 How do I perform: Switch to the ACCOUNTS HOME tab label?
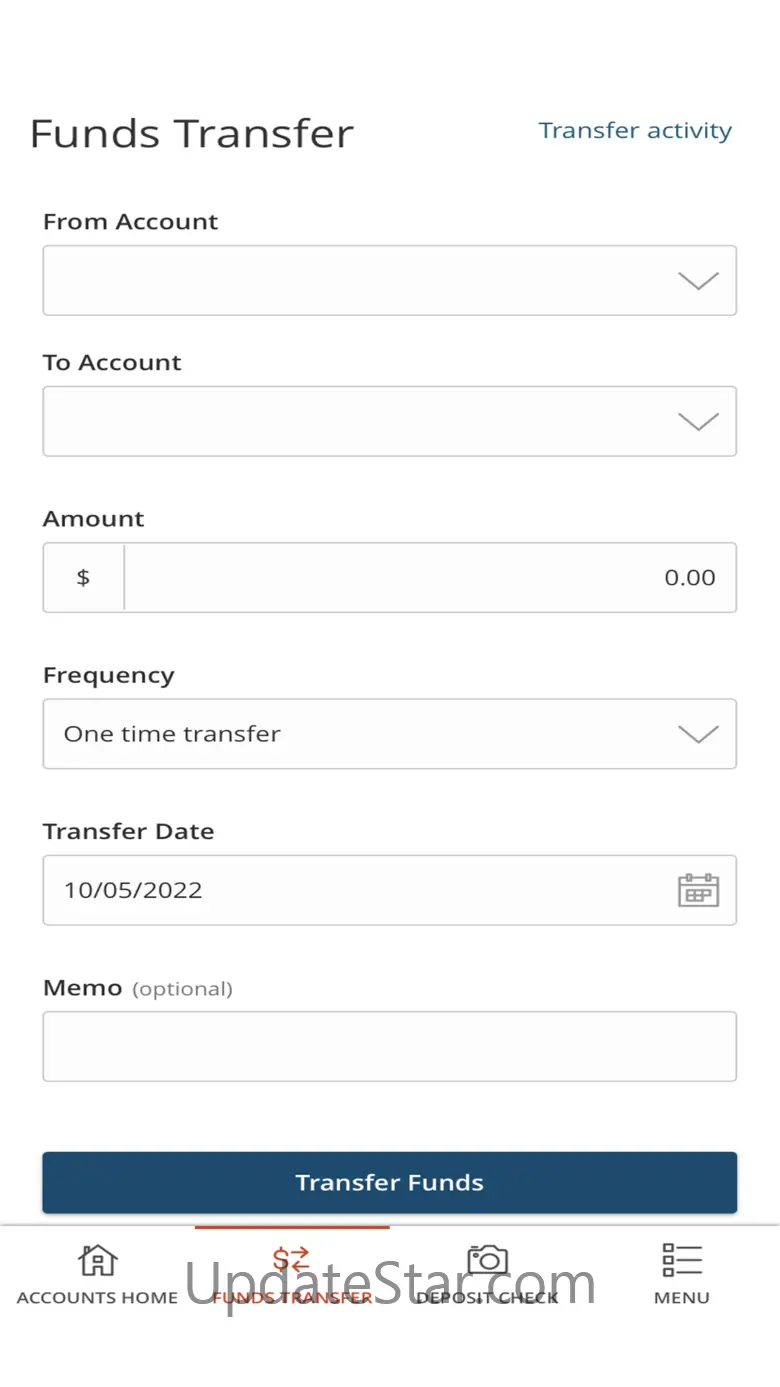click(x=97, y=1298)
